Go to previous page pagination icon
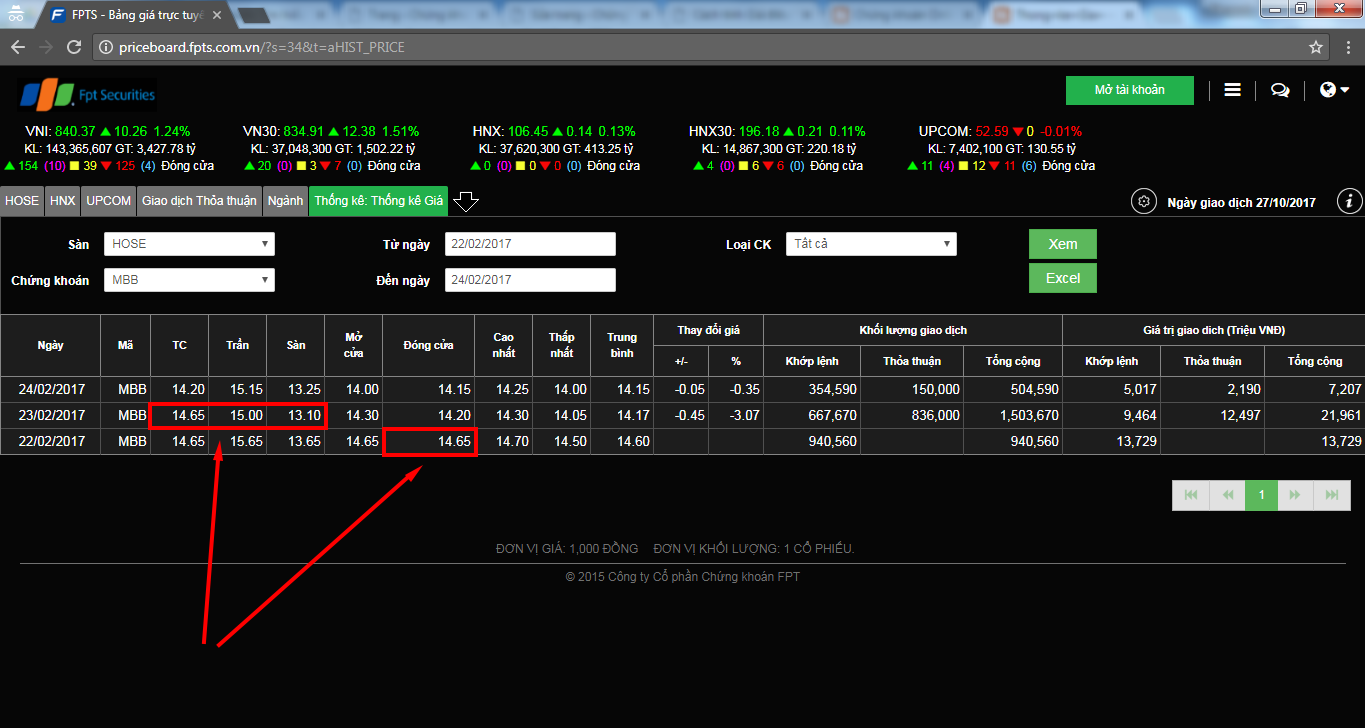The height and width of the screenshot is (728, 1365). [1226, 495]
